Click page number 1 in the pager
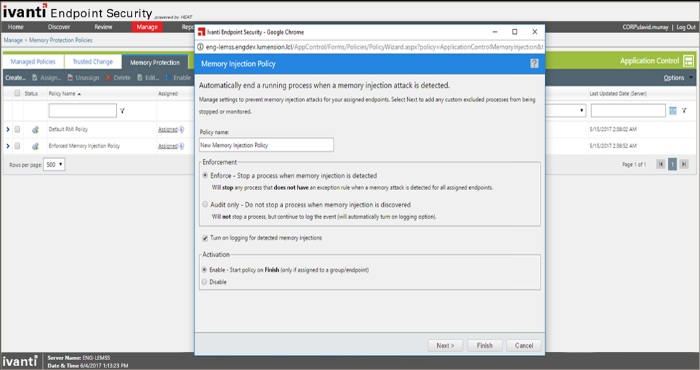700x370 pixels. pyautogui.click(x=672, y=164)
